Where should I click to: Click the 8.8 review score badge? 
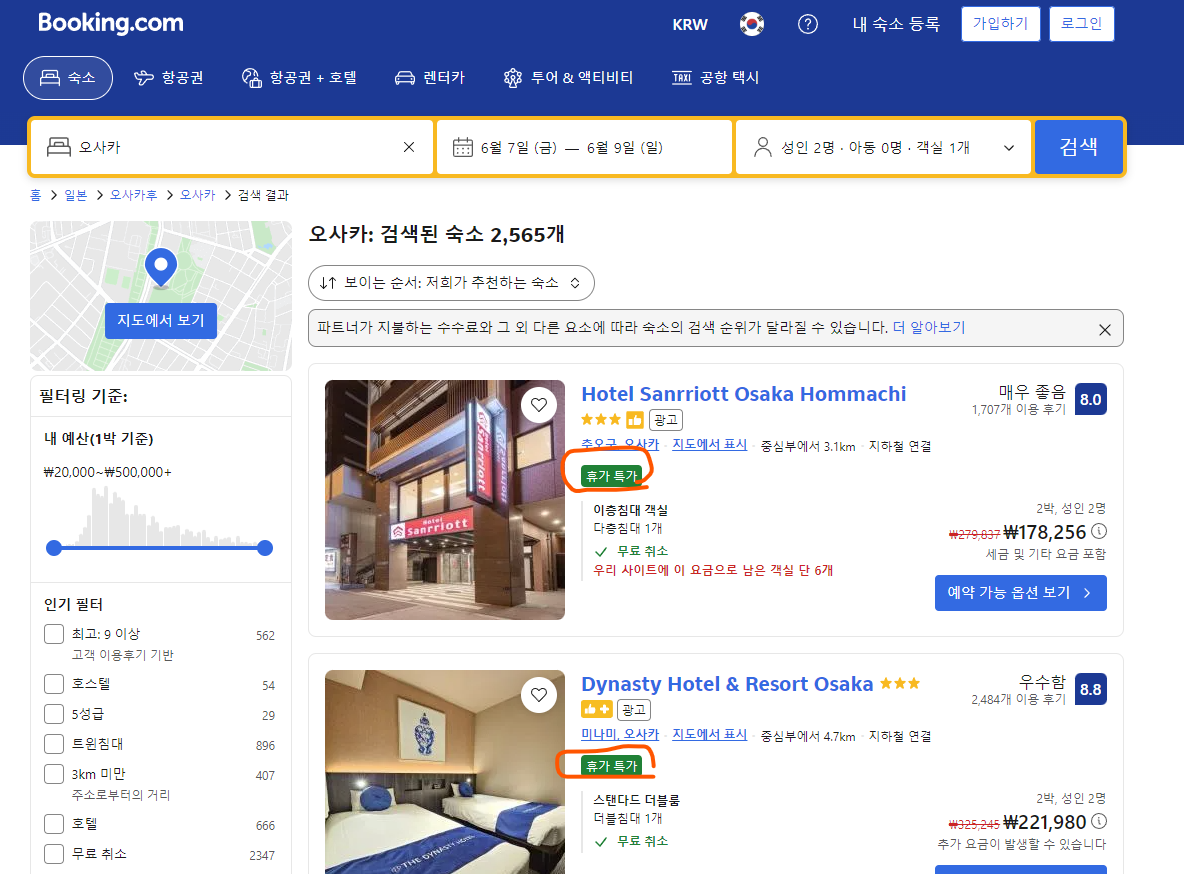click(x=1090, y=689)
